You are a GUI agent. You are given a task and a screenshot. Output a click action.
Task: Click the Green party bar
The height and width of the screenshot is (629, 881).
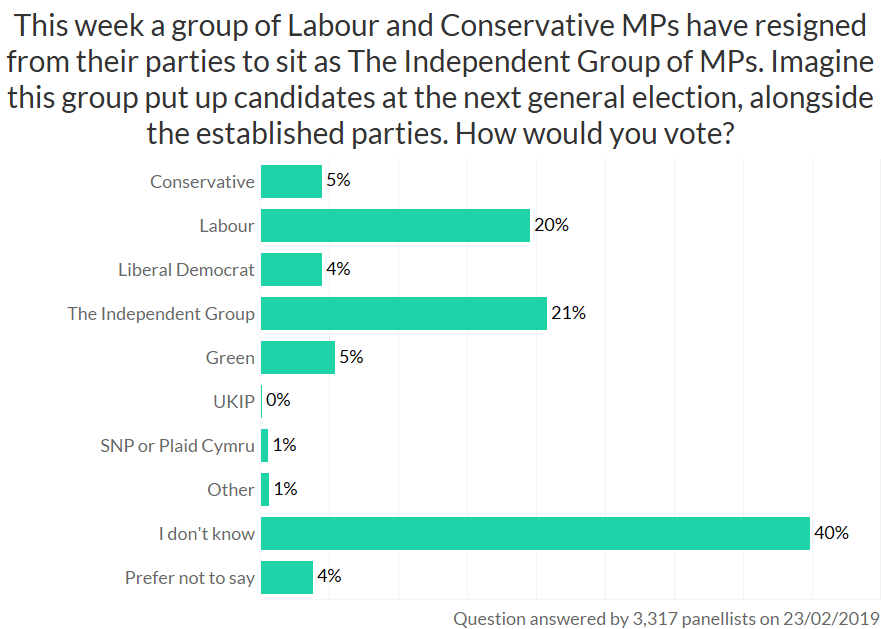298,358
